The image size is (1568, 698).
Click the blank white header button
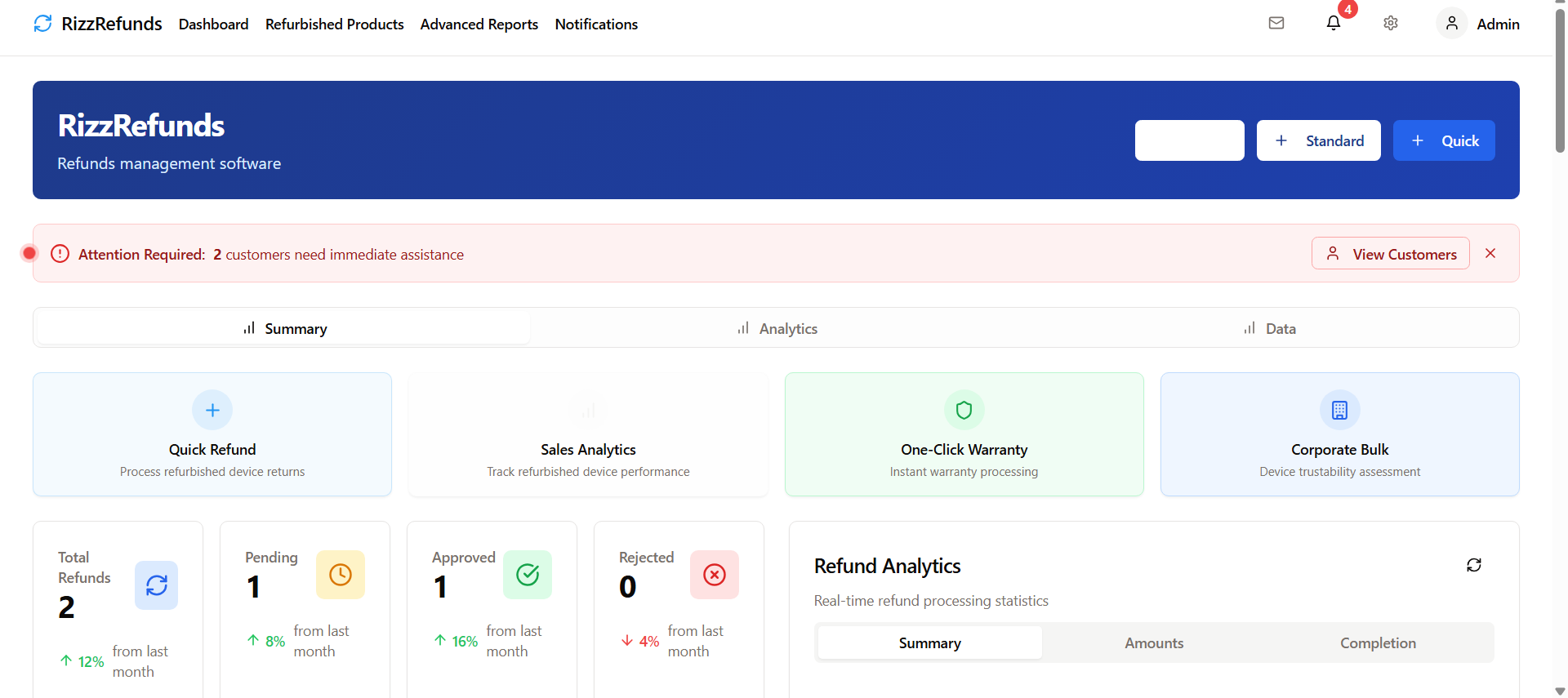click(x=1190, y=140)
